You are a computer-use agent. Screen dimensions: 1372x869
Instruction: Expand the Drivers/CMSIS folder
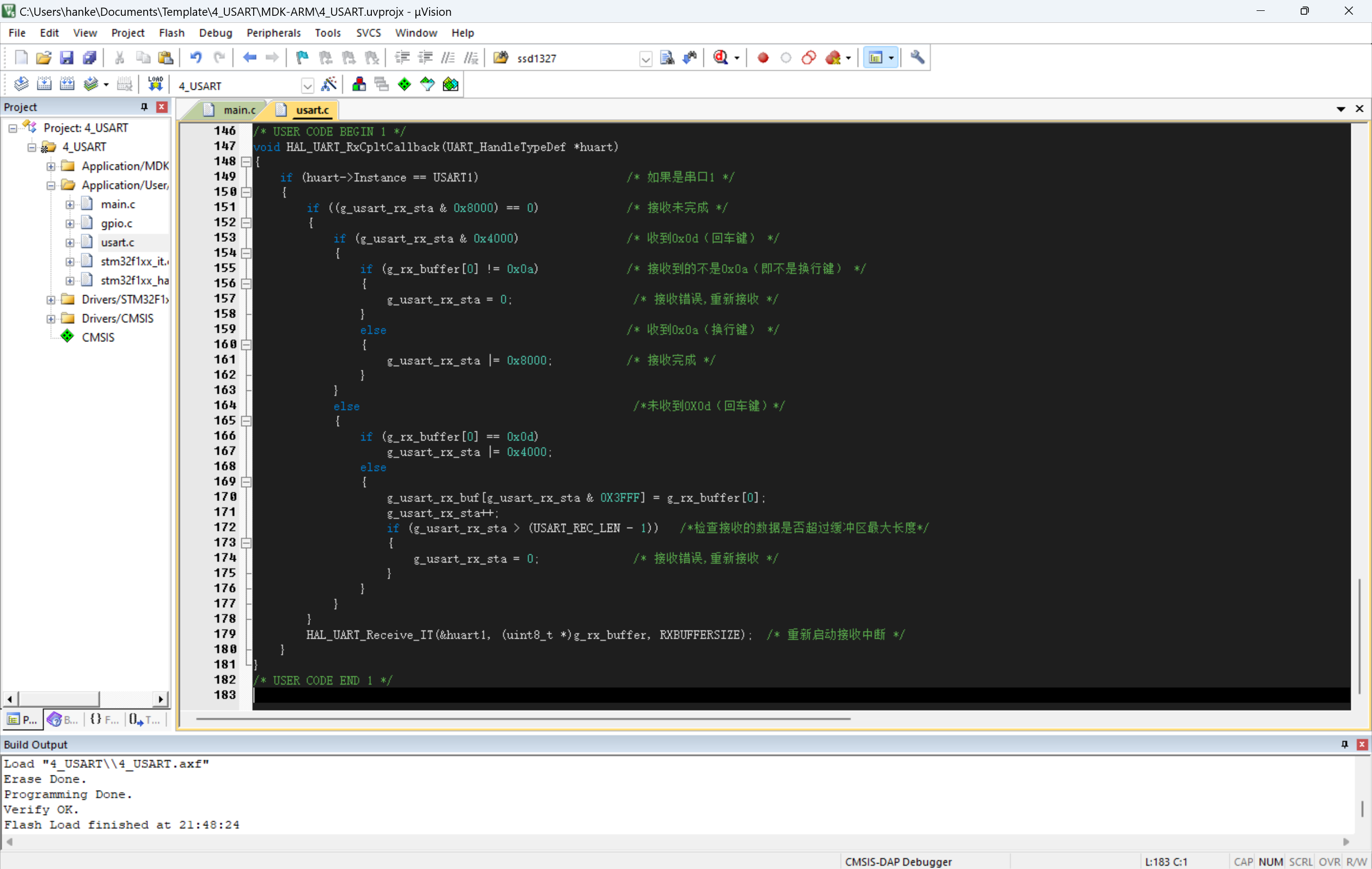pos(51,318)
